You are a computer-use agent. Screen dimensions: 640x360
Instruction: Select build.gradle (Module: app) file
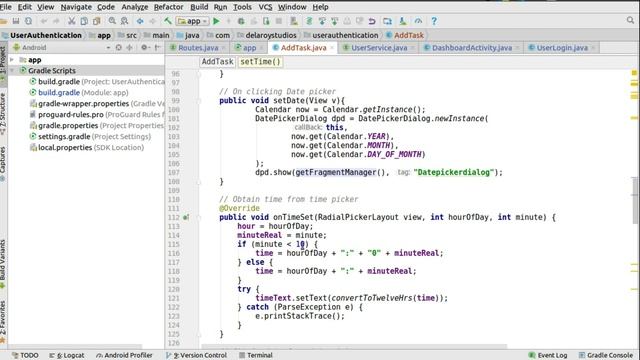click(x=79, y=93)
